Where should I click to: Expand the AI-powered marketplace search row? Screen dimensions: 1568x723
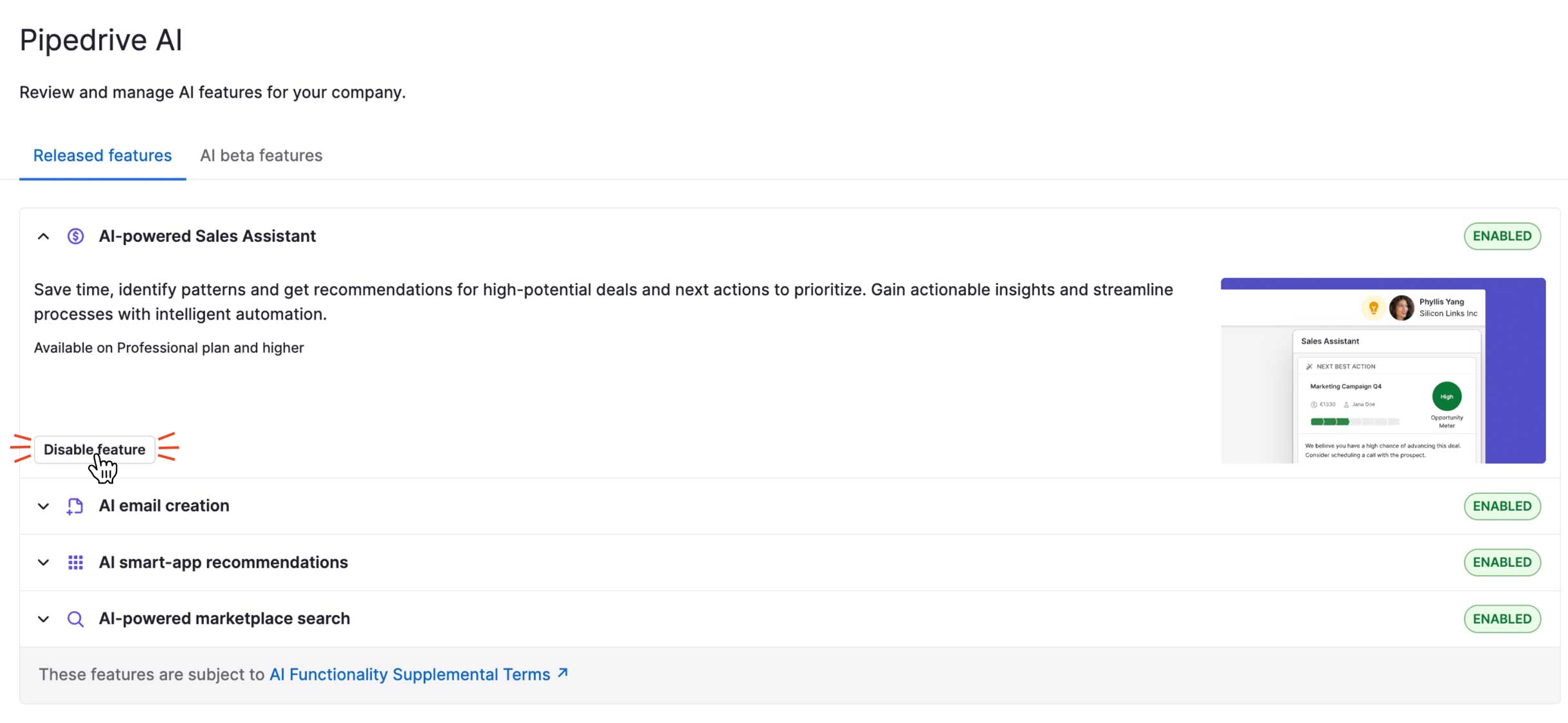pyautogui.click(x=43, y=619)
